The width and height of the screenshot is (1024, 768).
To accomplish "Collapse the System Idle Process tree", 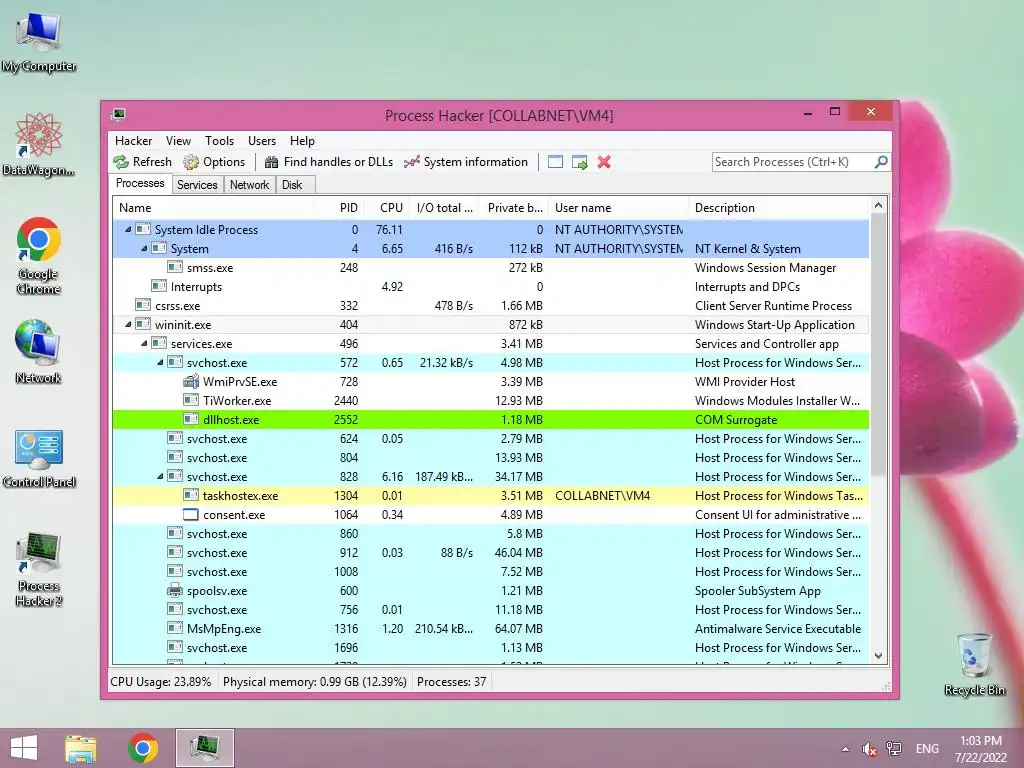I will point(128,230).
